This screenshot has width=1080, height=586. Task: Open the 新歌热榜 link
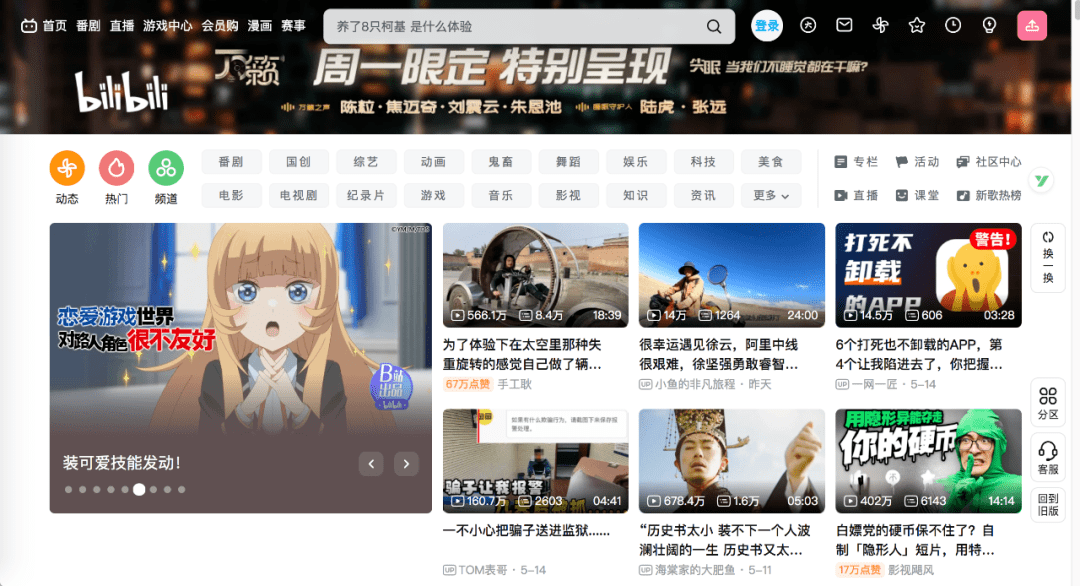[x=988, y=196]
